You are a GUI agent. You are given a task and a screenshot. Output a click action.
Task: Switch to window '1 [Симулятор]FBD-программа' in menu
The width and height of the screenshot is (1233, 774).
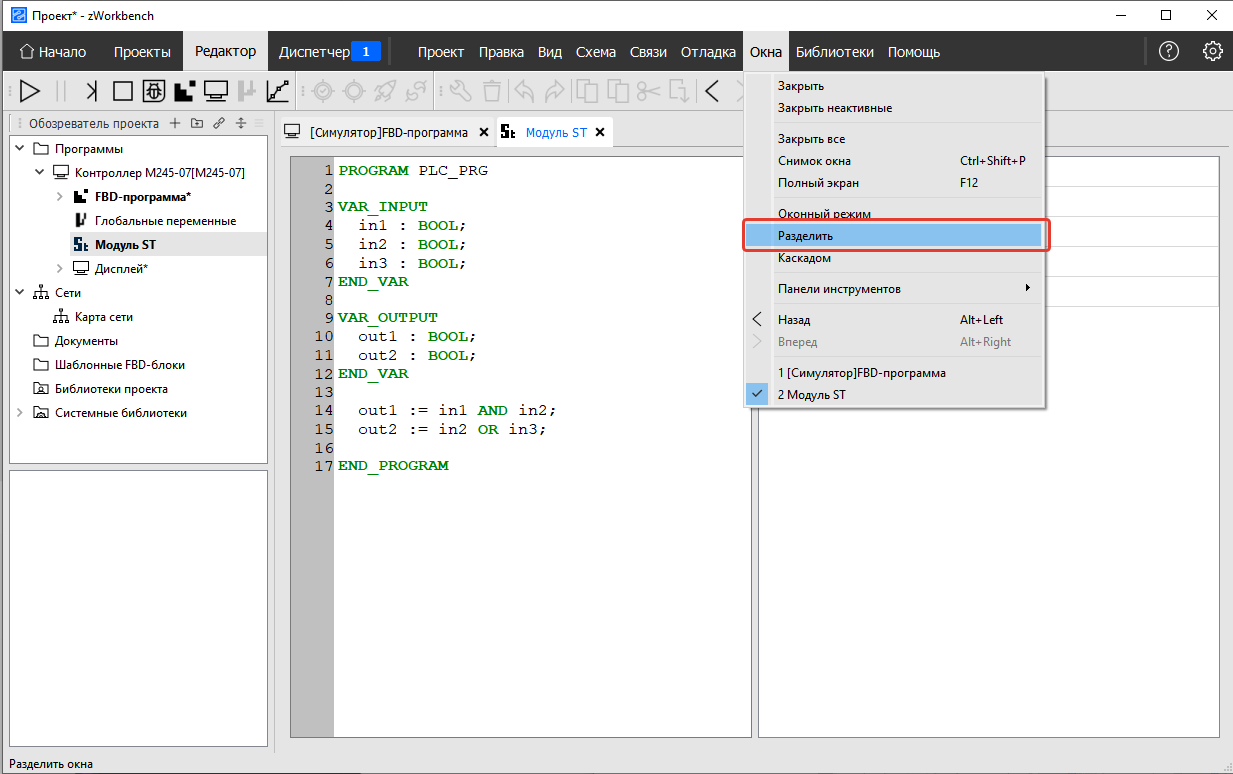[x=861, y=373]
